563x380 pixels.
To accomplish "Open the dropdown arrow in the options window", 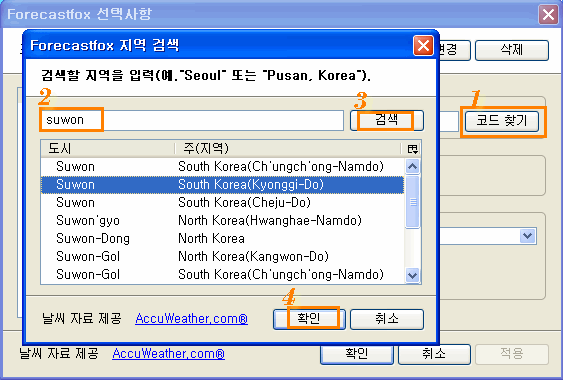I will [527, 236].
